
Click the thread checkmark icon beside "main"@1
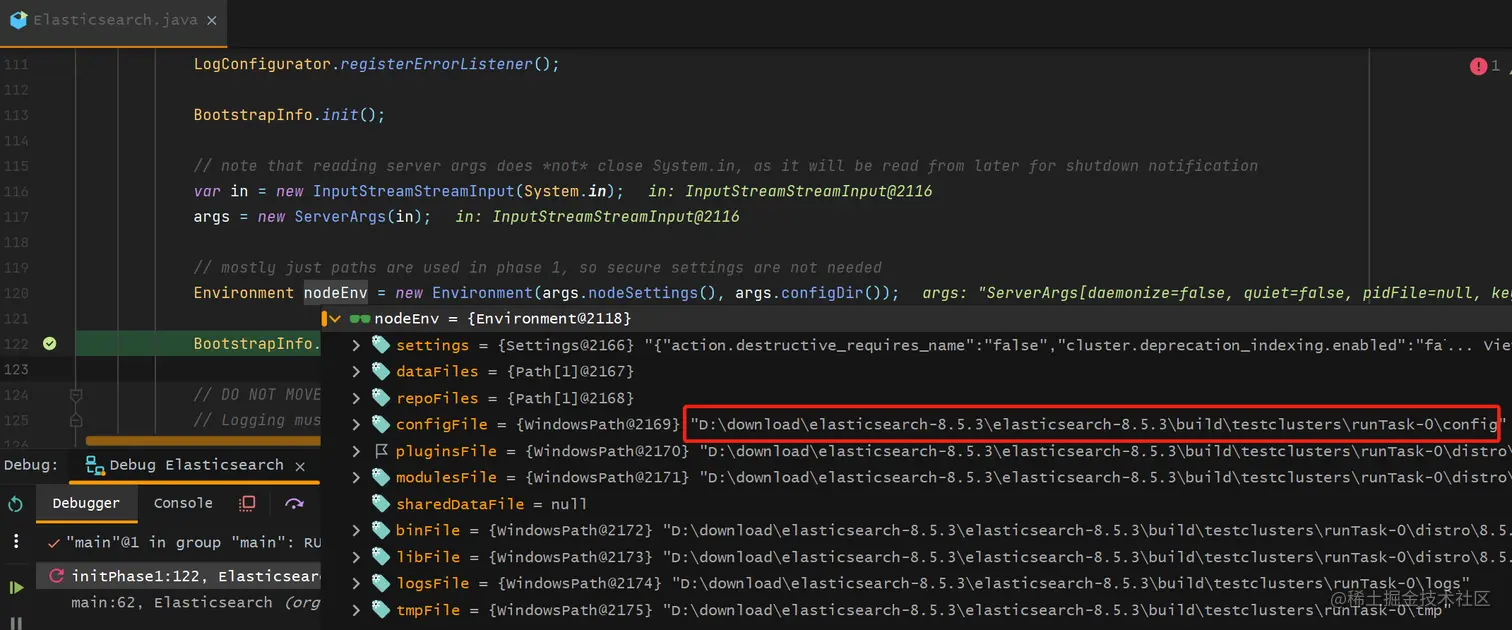tap(54, 542)
